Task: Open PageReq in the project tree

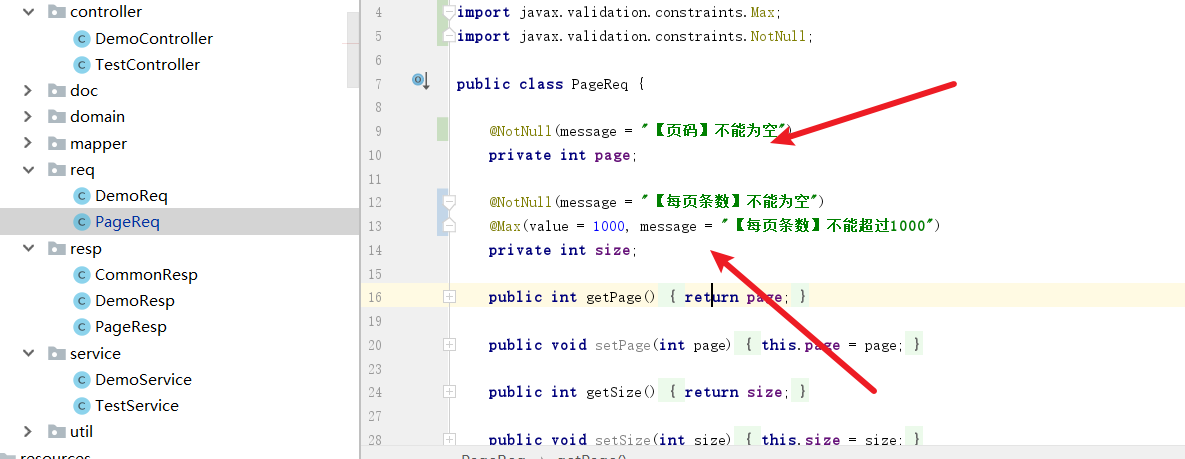Action: pyautogui.click(x=127, y=222)
